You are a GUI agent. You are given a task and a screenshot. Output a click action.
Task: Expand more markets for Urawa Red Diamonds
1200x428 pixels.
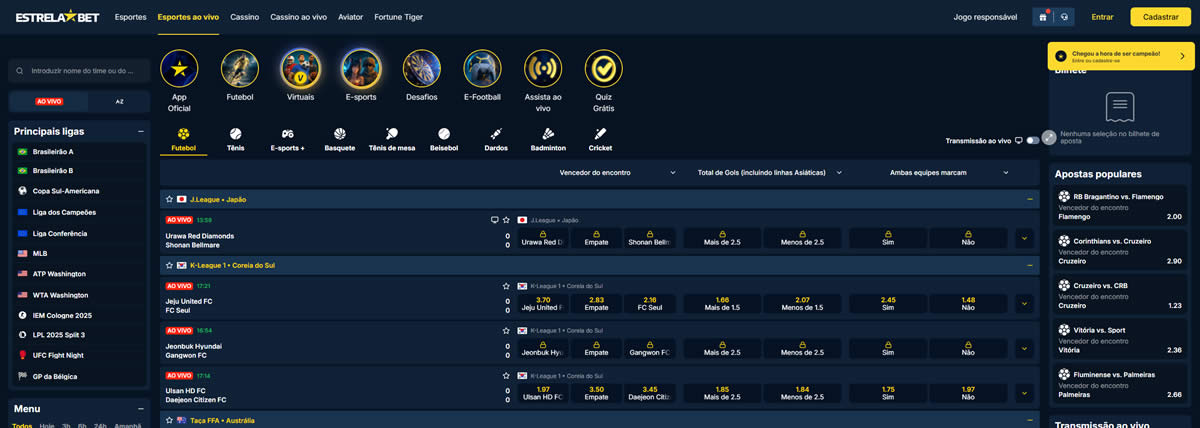[1023, 238]
